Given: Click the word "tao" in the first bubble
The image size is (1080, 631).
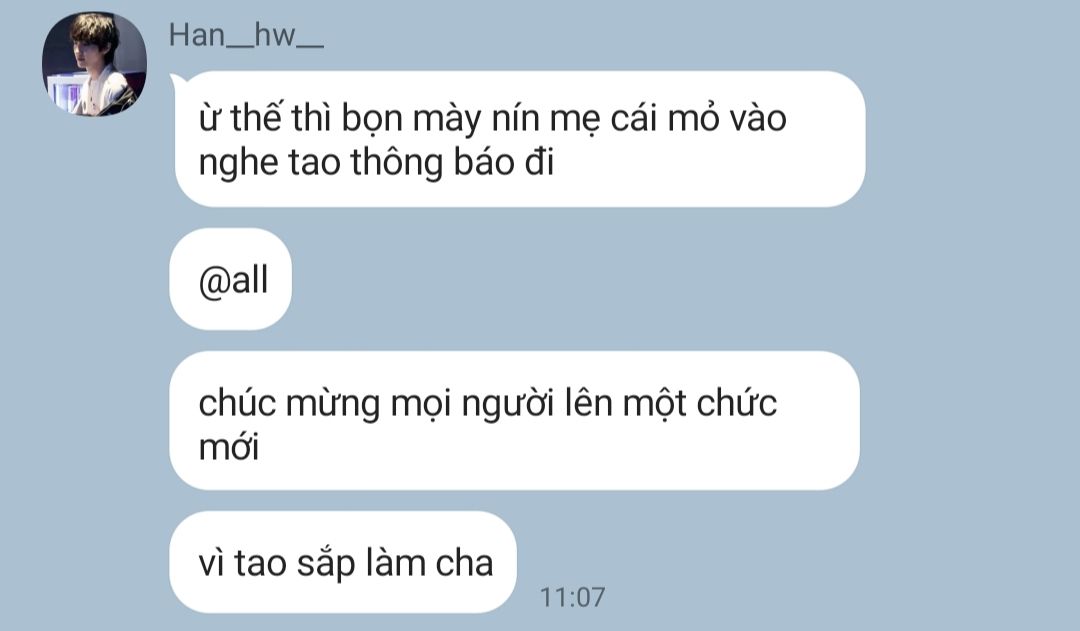Looking at the screenshot, I should (314, 164).
